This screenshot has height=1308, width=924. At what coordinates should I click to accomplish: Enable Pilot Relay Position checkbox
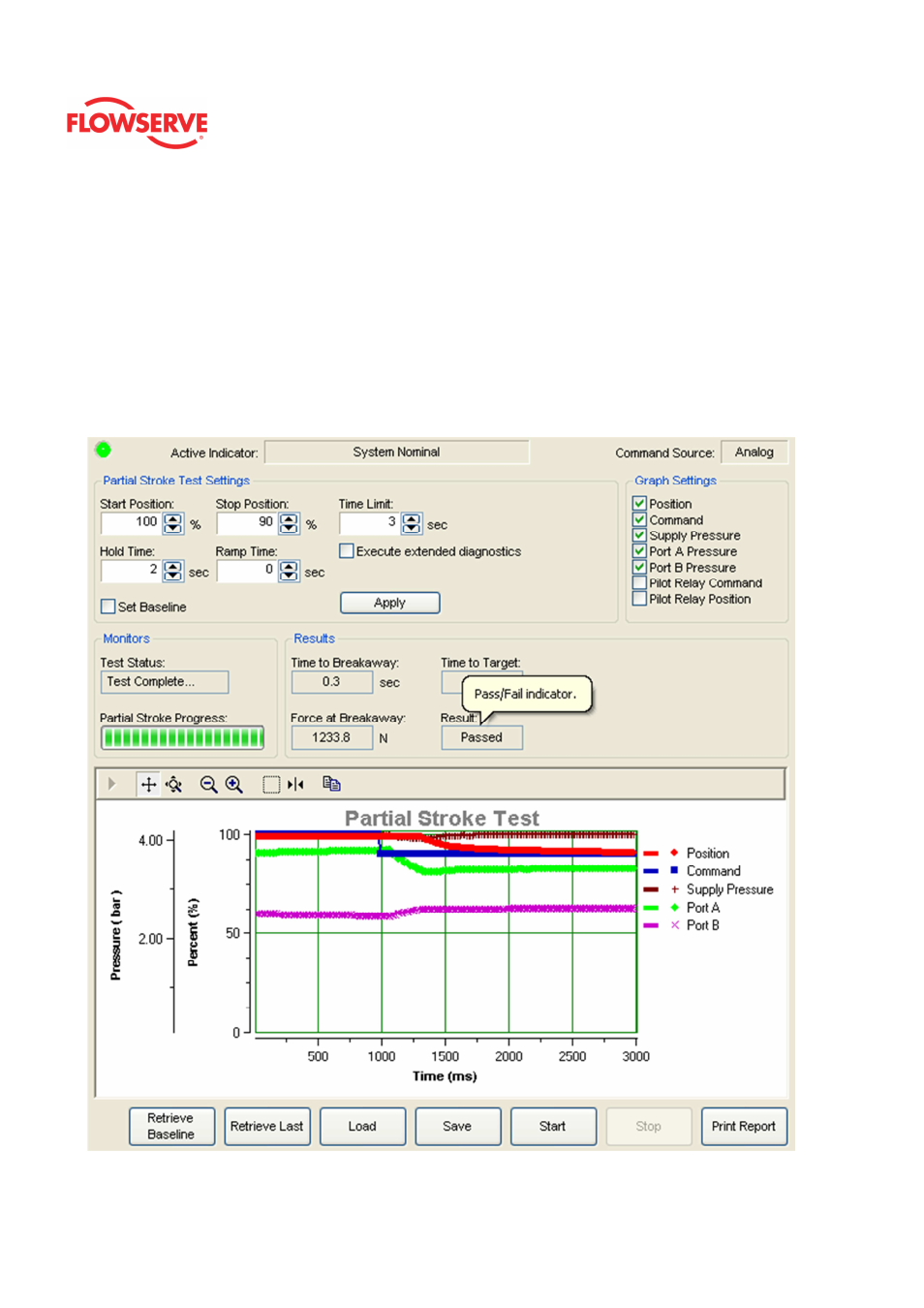(x=639, y=599)
